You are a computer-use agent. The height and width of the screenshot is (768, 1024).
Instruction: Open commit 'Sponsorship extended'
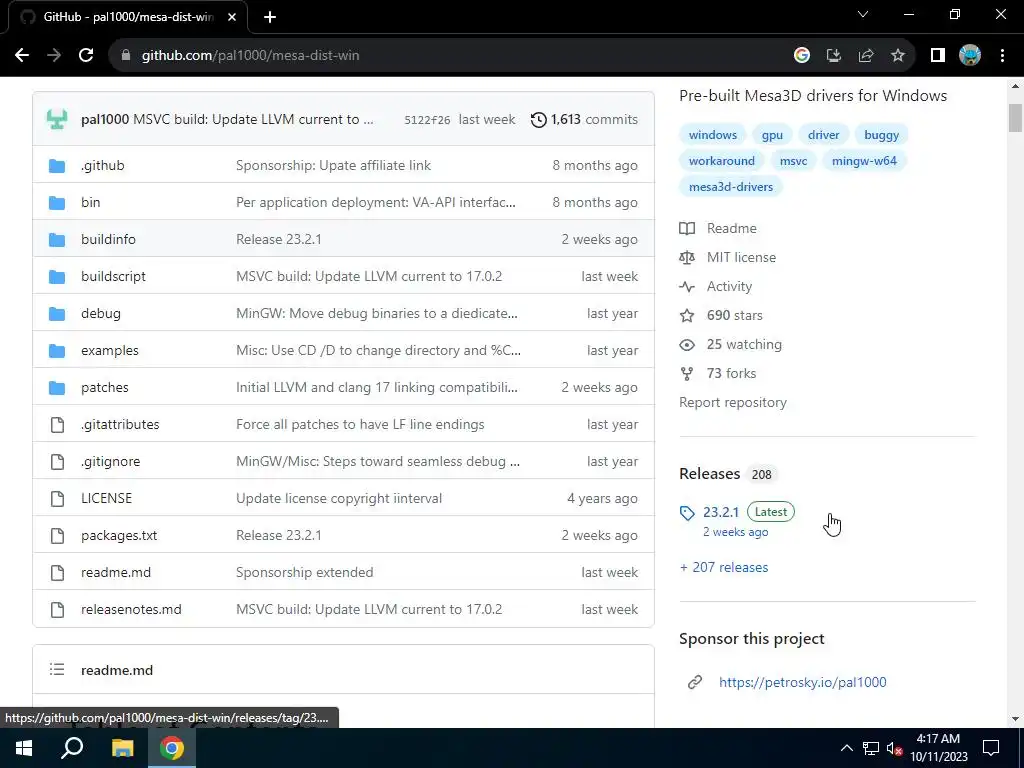[x=304, y=573]
